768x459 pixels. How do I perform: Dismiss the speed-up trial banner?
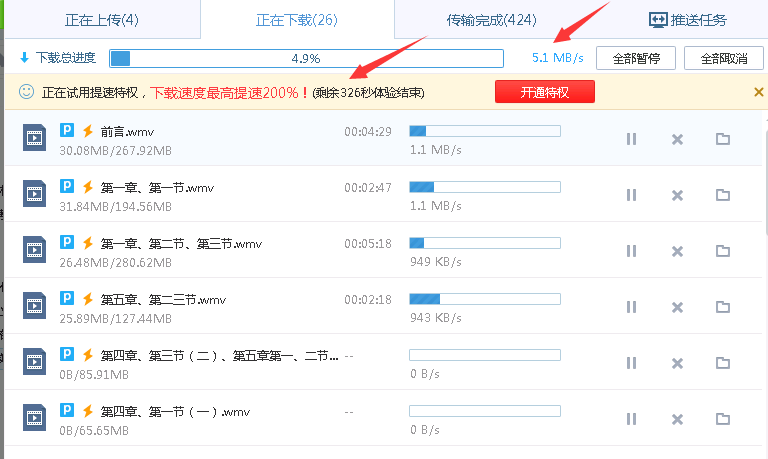click(758, 92)
